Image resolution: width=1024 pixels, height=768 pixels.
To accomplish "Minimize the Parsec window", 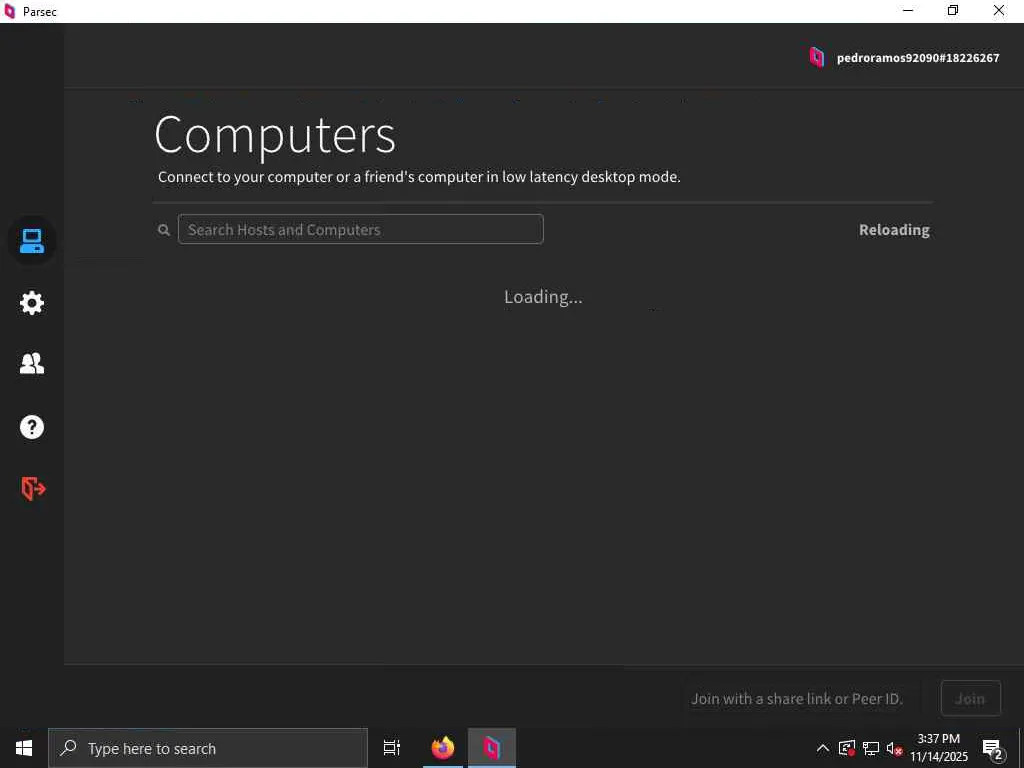I will [x=908, y=10].
